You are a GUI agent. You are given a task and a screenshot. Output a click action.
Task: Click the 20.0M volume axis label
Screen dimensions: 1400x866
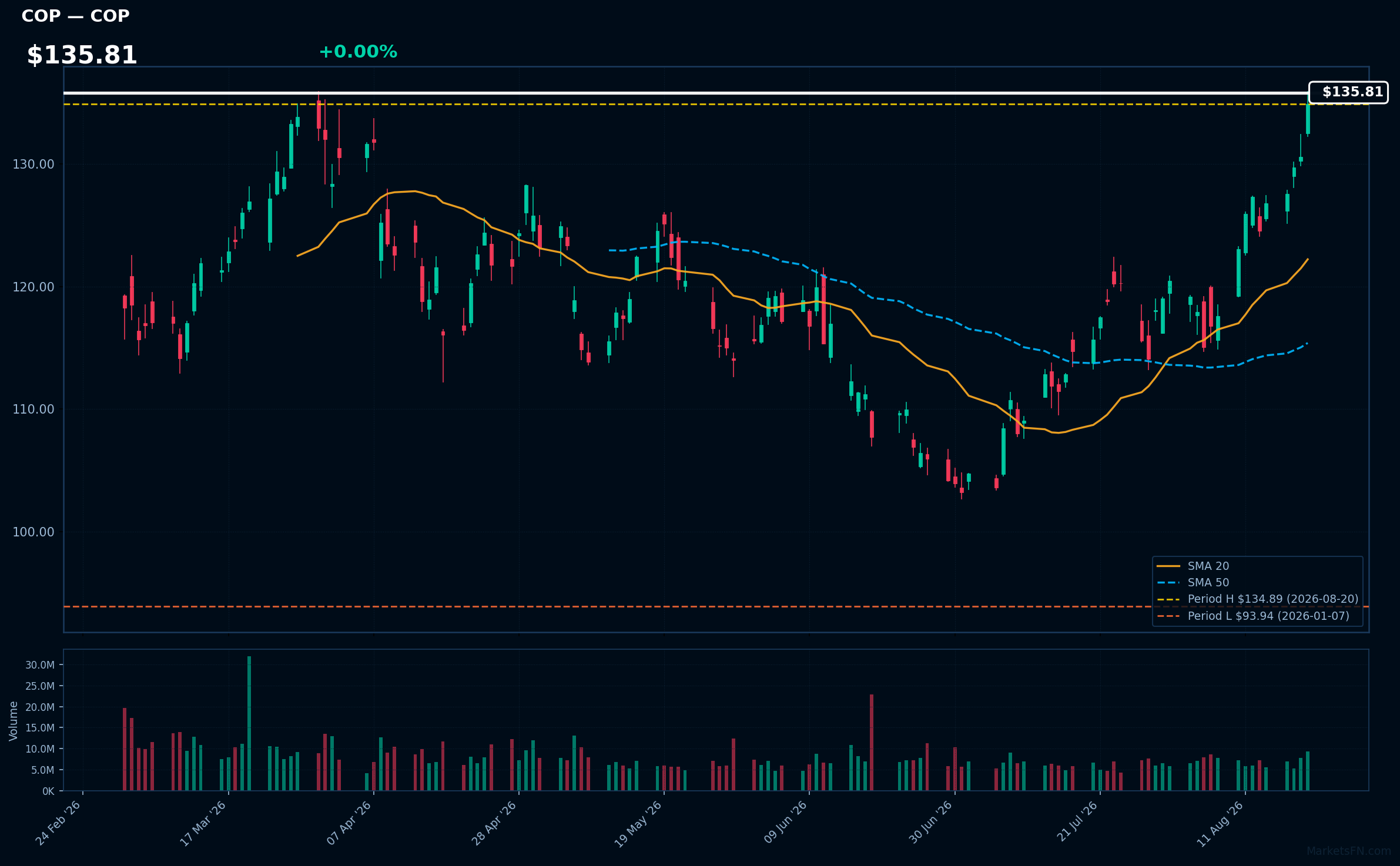(40, 707)
